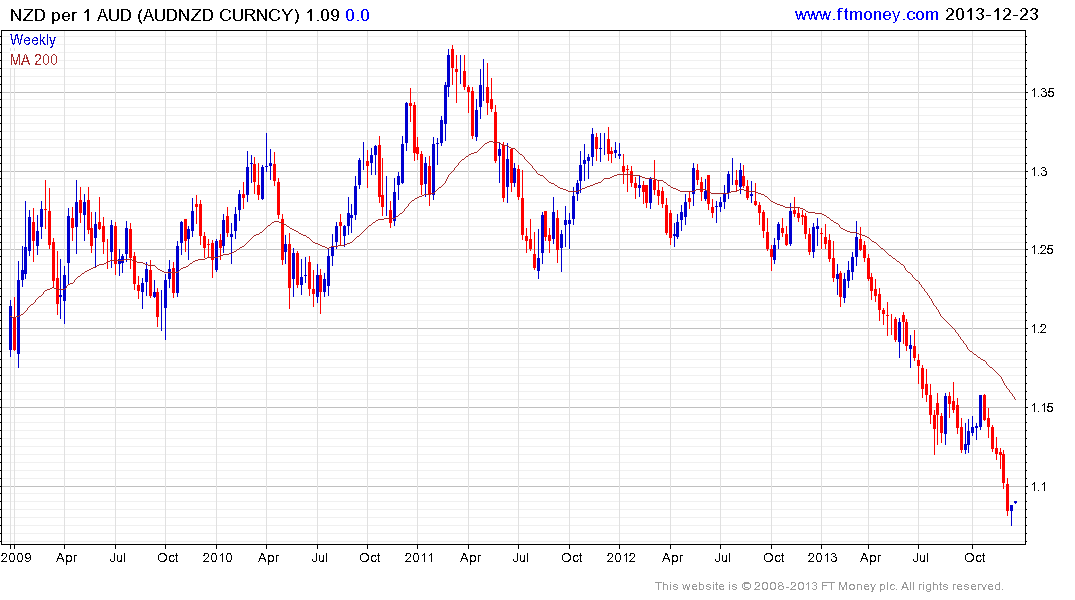The height and width of the screenshot is (600, 1075).
Task: Select the 2011 marker on time axis
Action: pos(420,556)
